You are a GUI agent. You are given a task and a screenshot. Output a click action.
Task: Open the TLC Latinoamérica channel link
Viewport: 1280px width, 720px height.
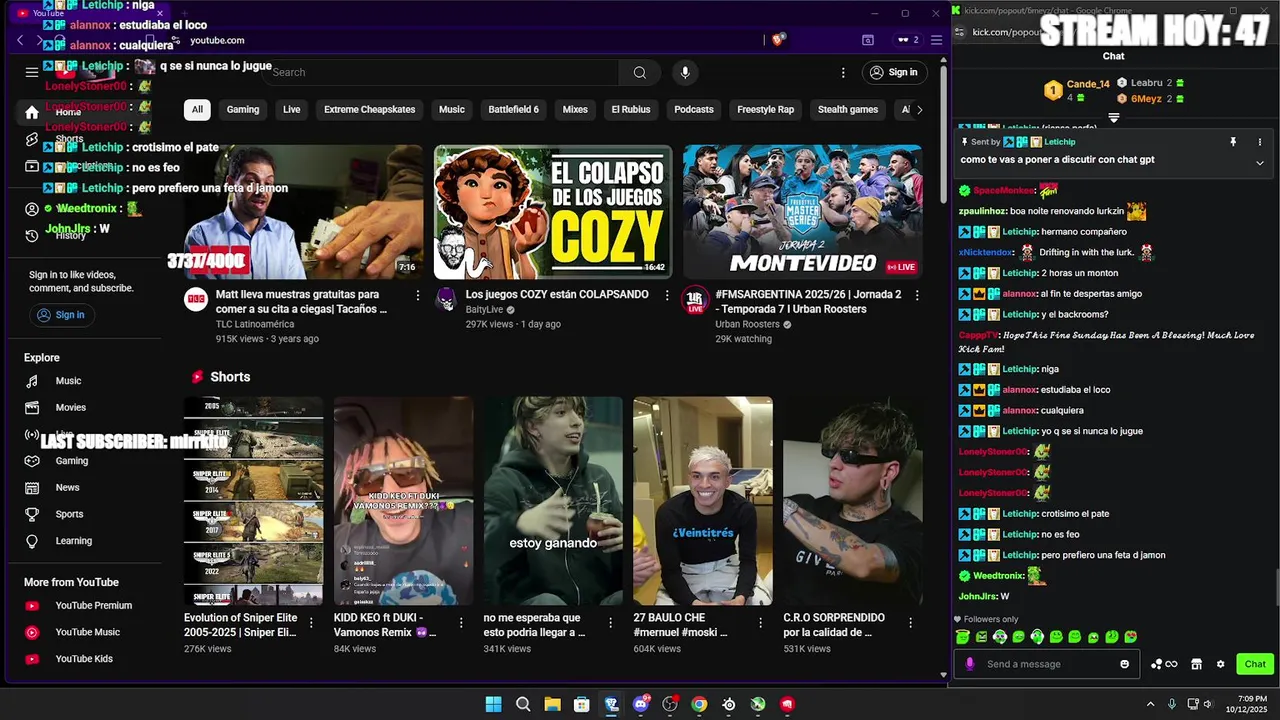[255, 324]
